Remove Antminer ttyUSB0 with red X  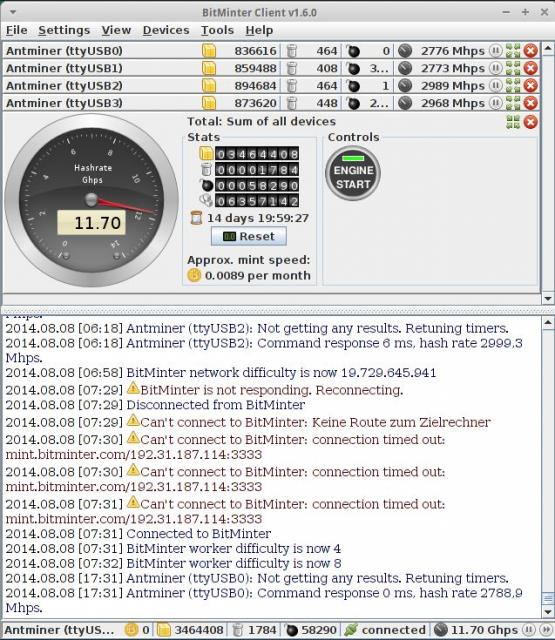pos(531,51)
